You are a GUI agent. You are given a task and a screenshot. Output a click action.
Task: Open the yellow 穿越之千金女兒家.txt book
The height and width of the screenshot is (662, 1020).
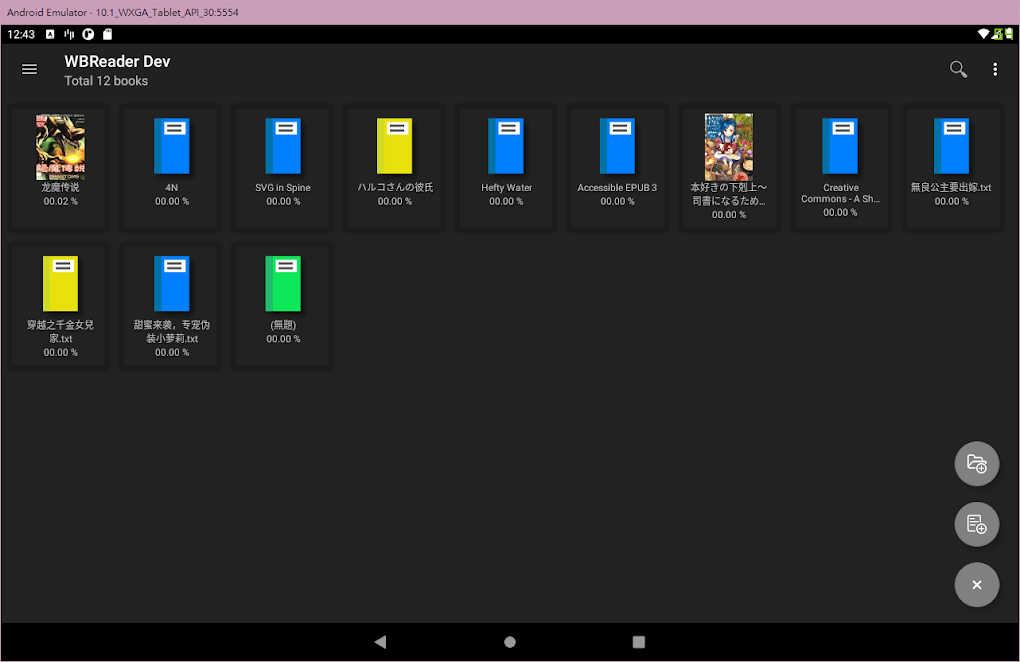60,284
